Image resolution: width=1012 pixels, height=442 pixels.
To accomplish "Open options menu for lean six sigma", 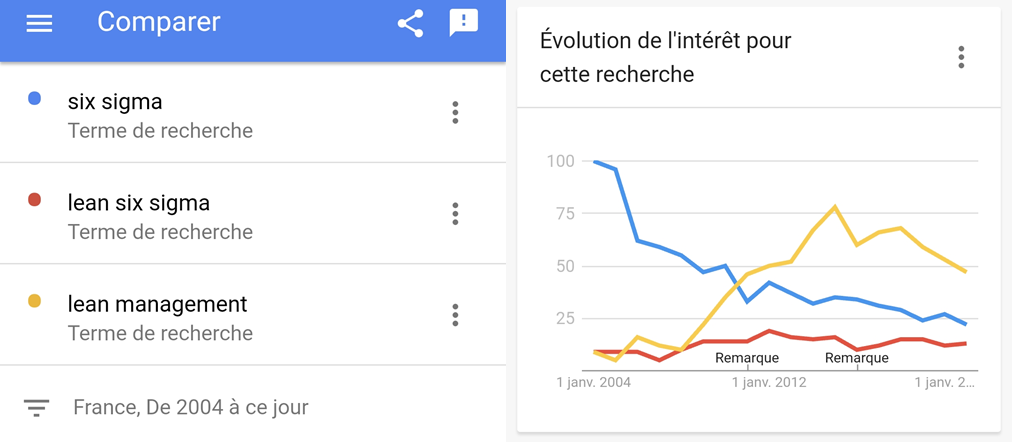I will point(455,213).
